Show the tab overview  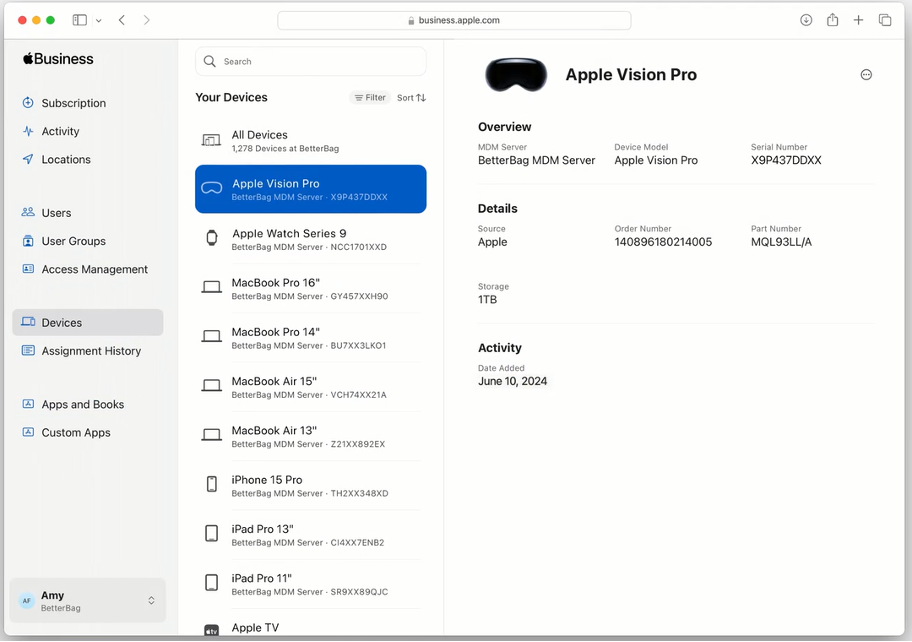click(885, 20)
